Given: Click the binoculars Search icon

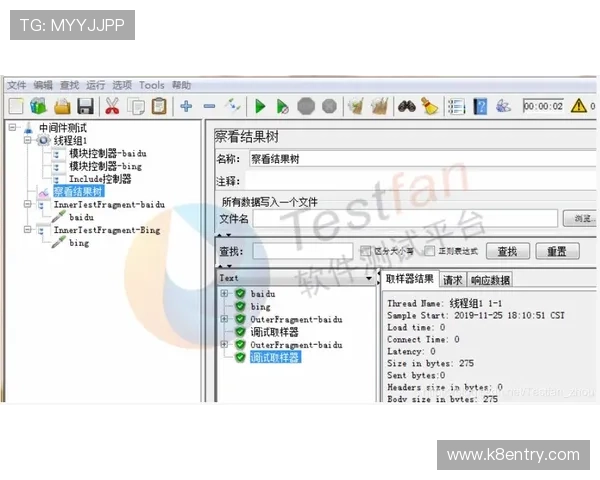Looking at the screenshot, I should [x=407, y=106].
